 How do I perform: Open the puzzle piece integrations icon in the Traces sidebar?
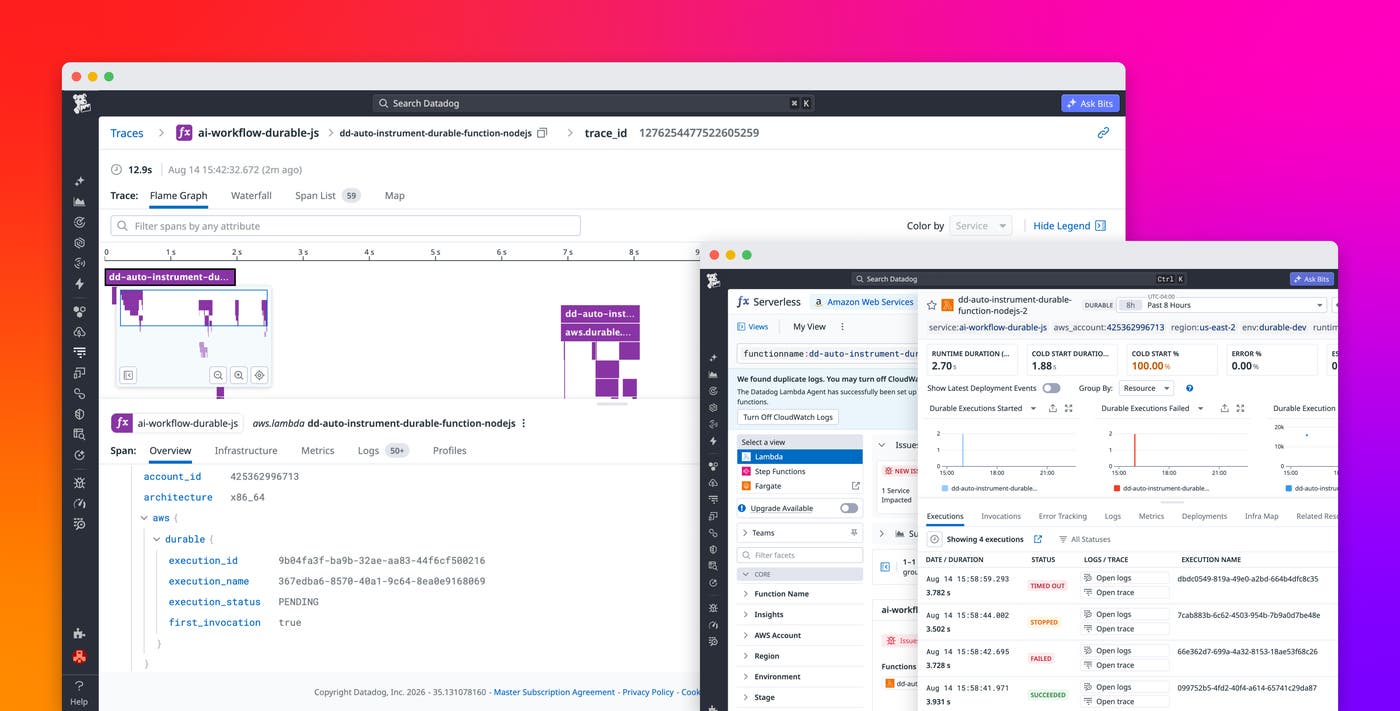tap(80, 633)
